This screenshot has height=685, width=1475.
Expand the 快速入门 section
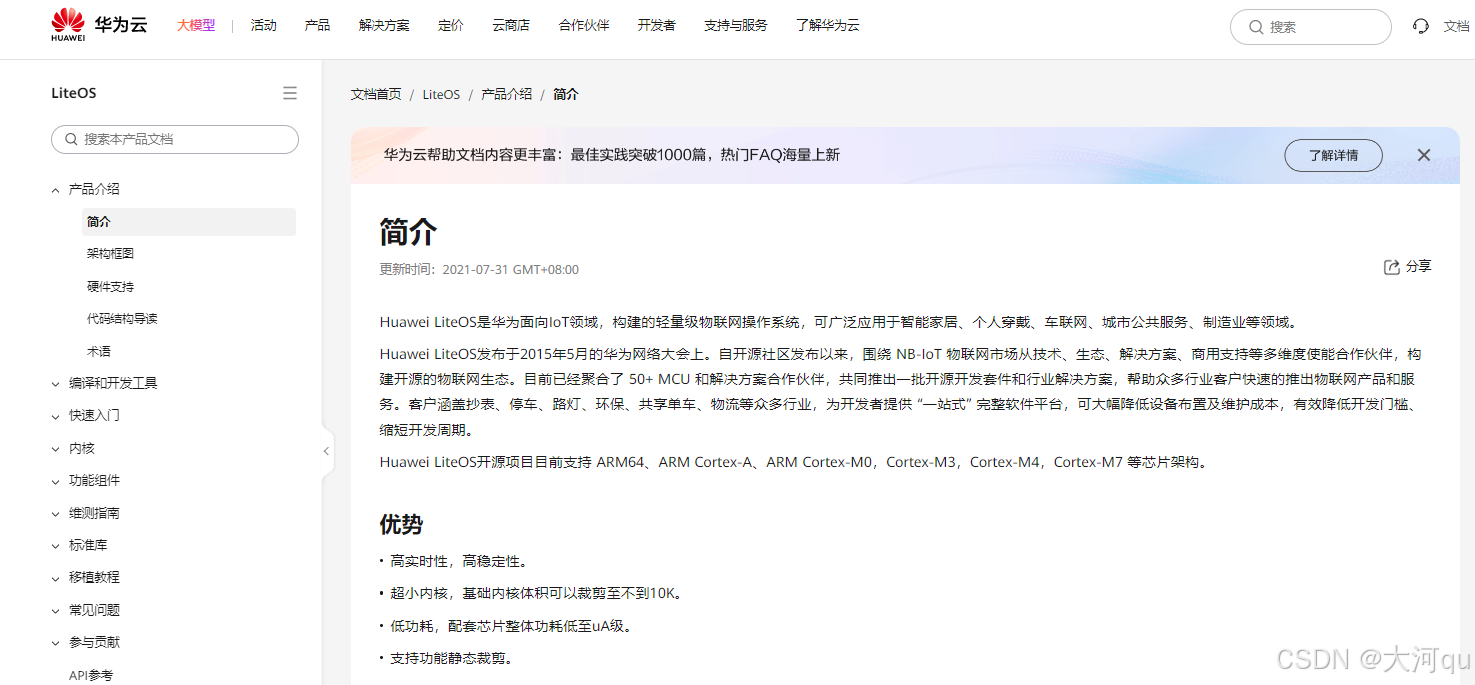click(56, 416)
